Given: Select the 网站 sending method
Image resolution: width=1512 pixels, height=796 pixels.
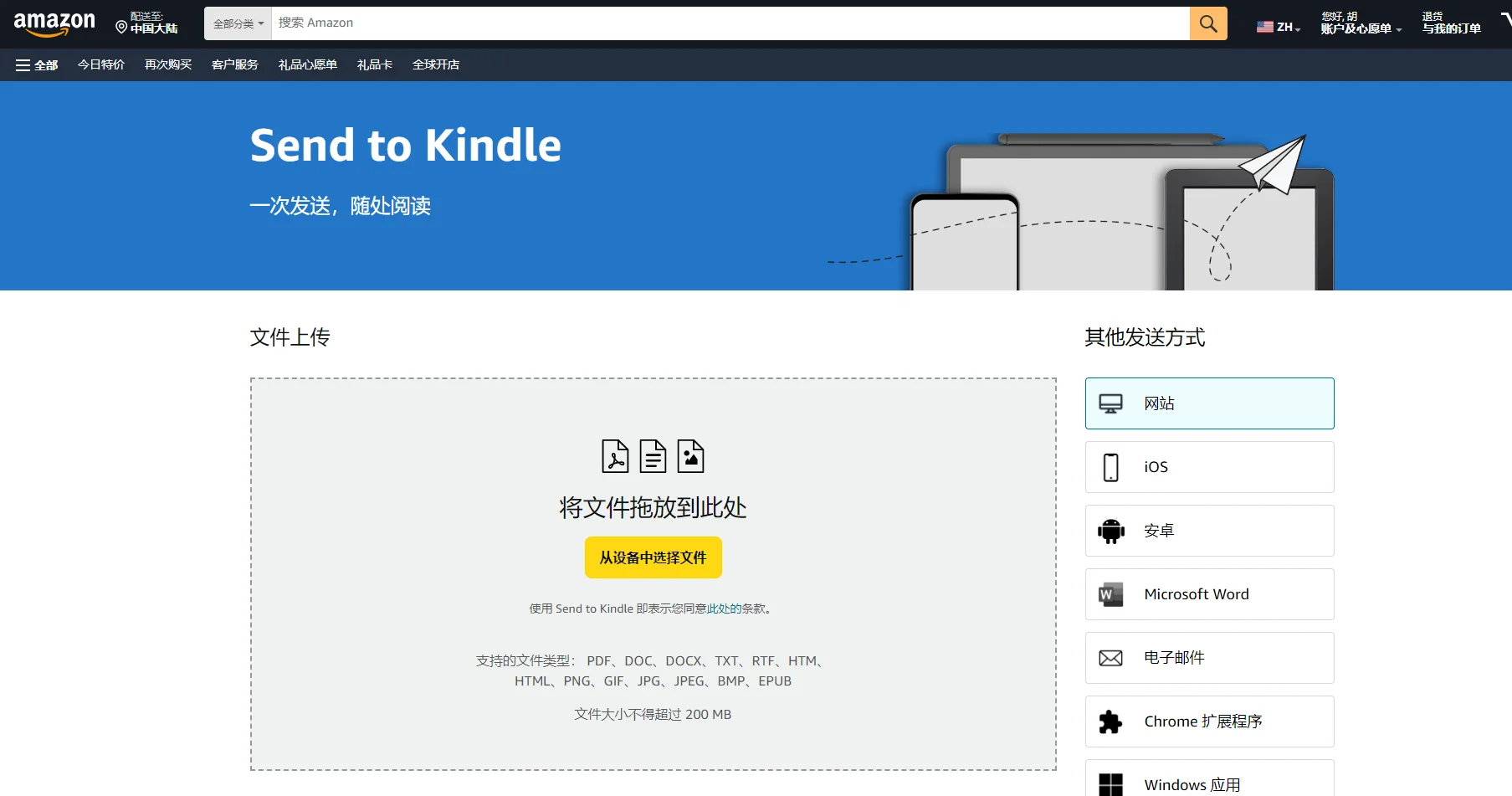Looking at the screenshot, I should (x=1210, y=403).
